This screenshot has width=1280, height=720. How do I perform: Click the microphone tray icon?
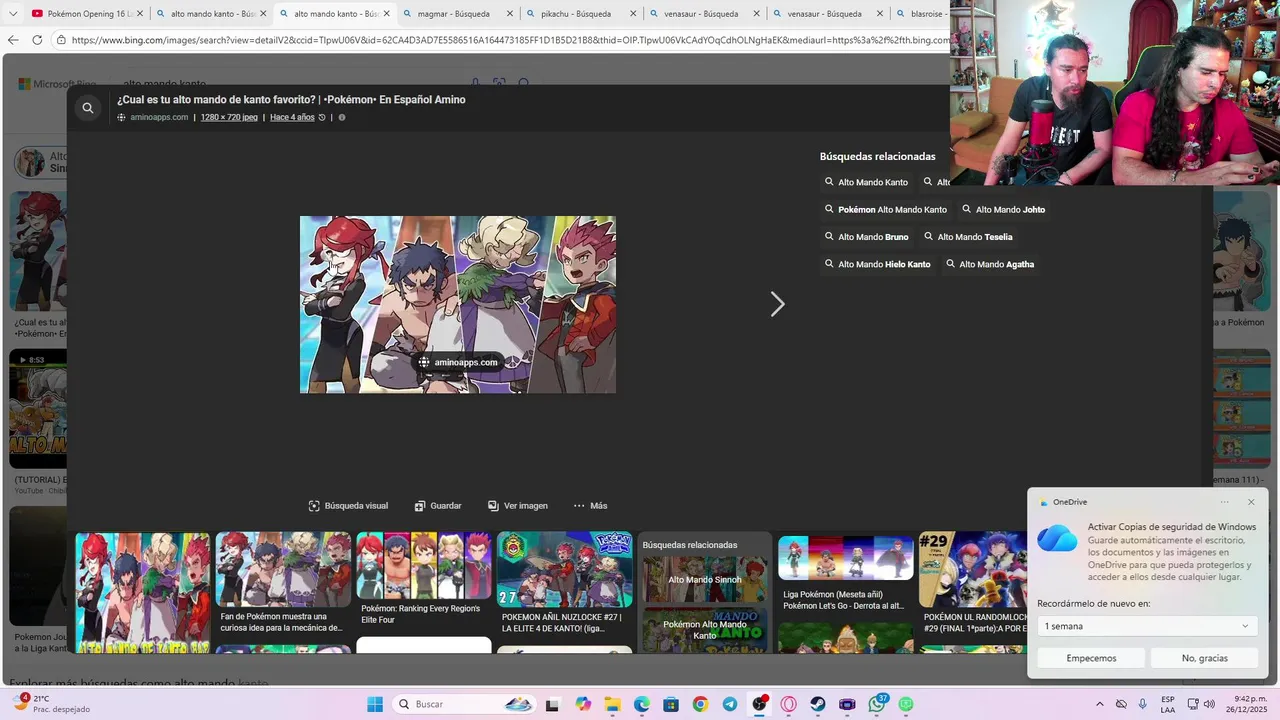tap(1142, 704)
